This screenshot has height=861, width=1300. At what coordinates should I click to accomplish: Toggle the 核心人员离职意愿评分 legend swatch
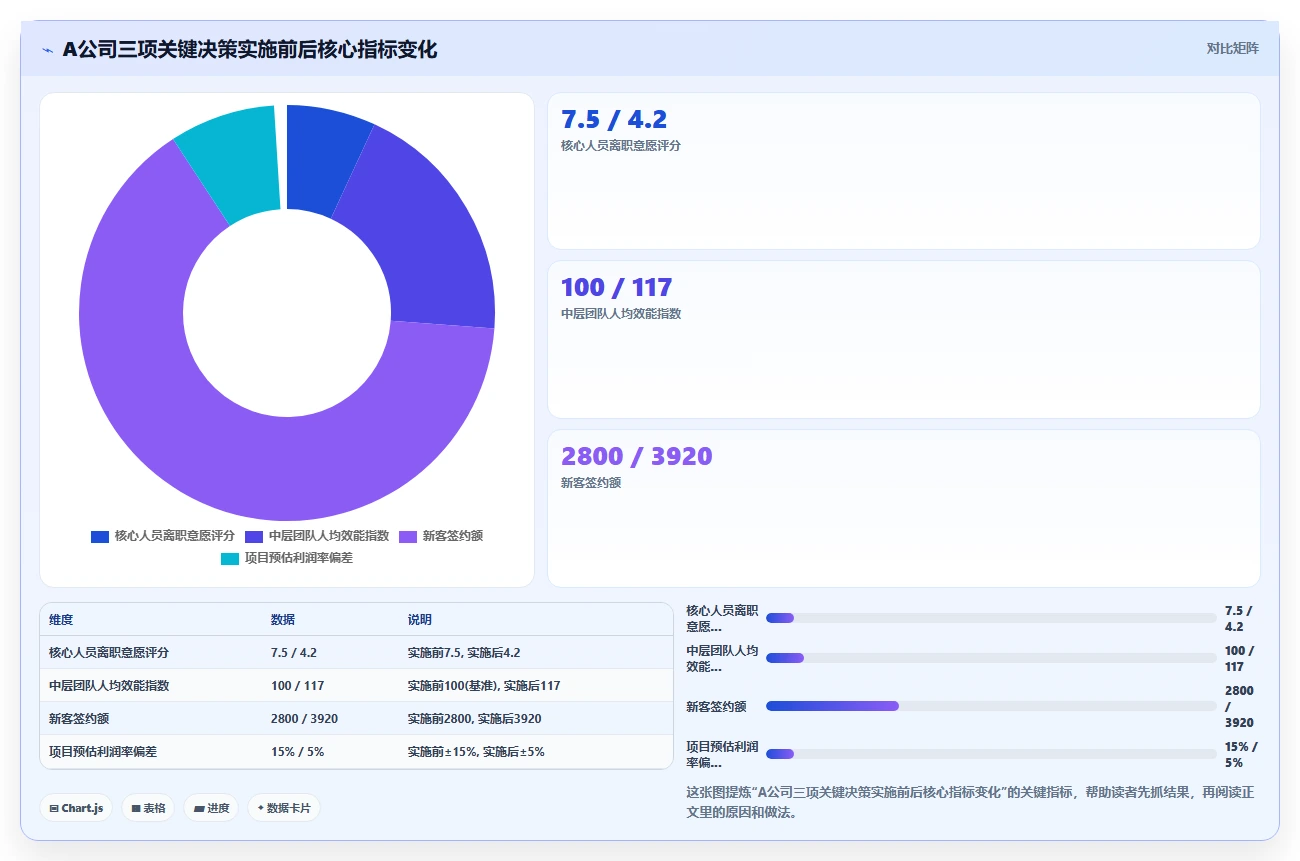pyautogui.click(x=100, y=536)
